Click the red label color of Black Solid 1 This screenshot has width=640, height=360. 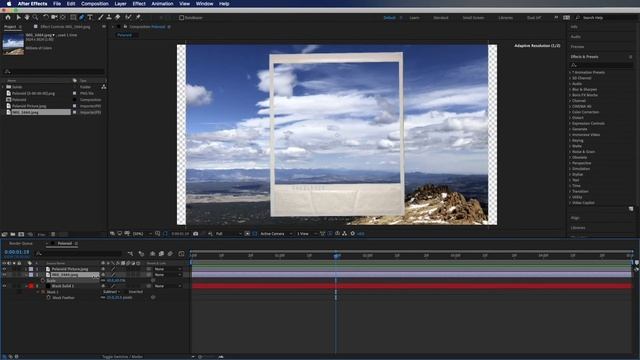(31, 286)
